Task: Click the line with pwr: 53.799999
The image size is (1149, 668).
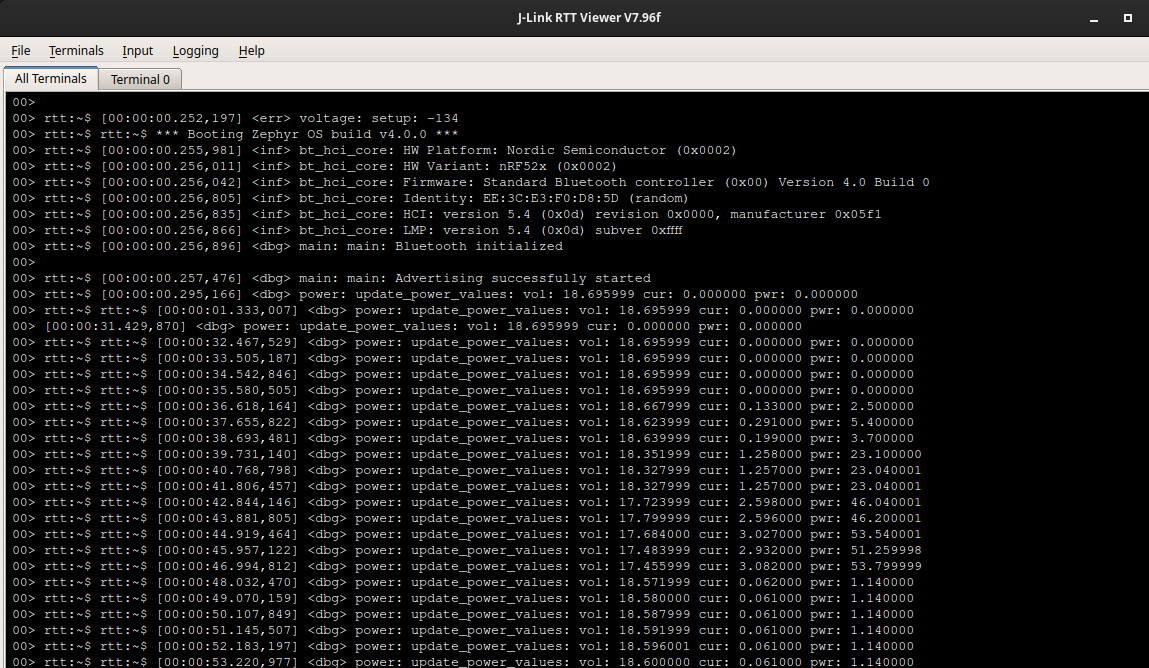Action: 467,566
